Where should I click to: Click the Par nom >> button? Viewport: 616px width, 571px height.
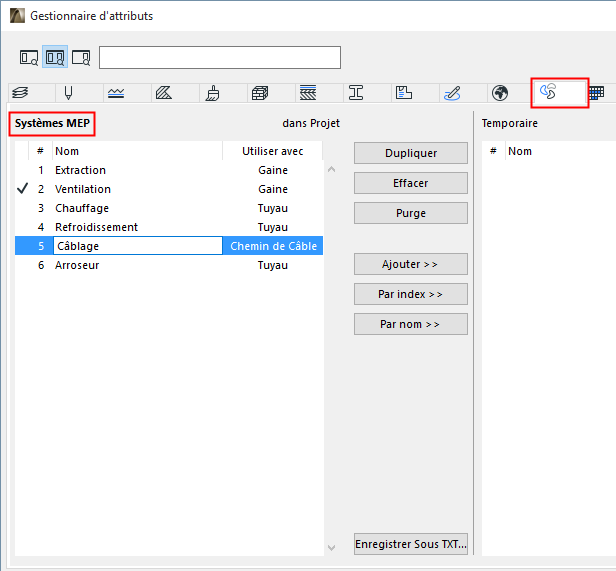(x=411, y=324)
